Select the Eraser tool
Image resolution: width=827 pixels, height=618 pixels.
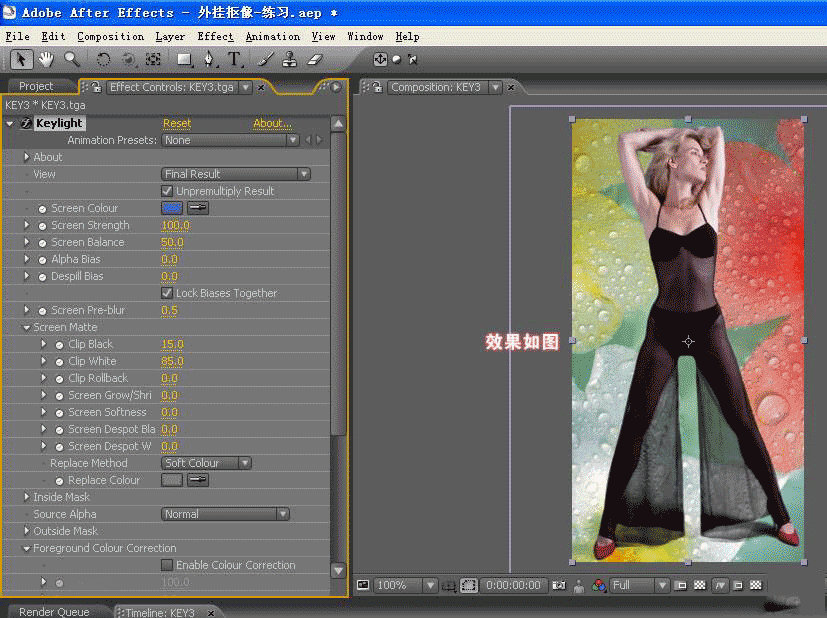[x=313, y=59]
